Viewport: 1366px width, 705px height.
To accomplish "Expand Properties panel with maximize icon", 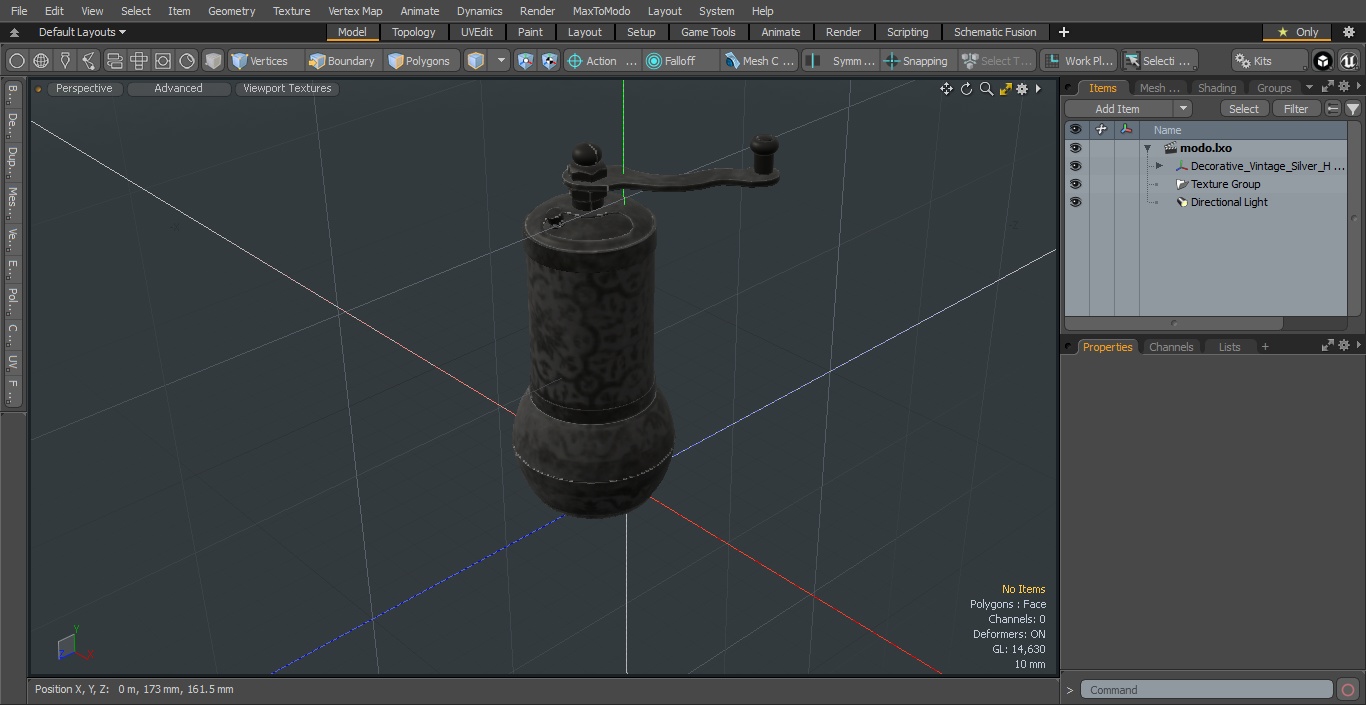I will (x=1328, y=345).
